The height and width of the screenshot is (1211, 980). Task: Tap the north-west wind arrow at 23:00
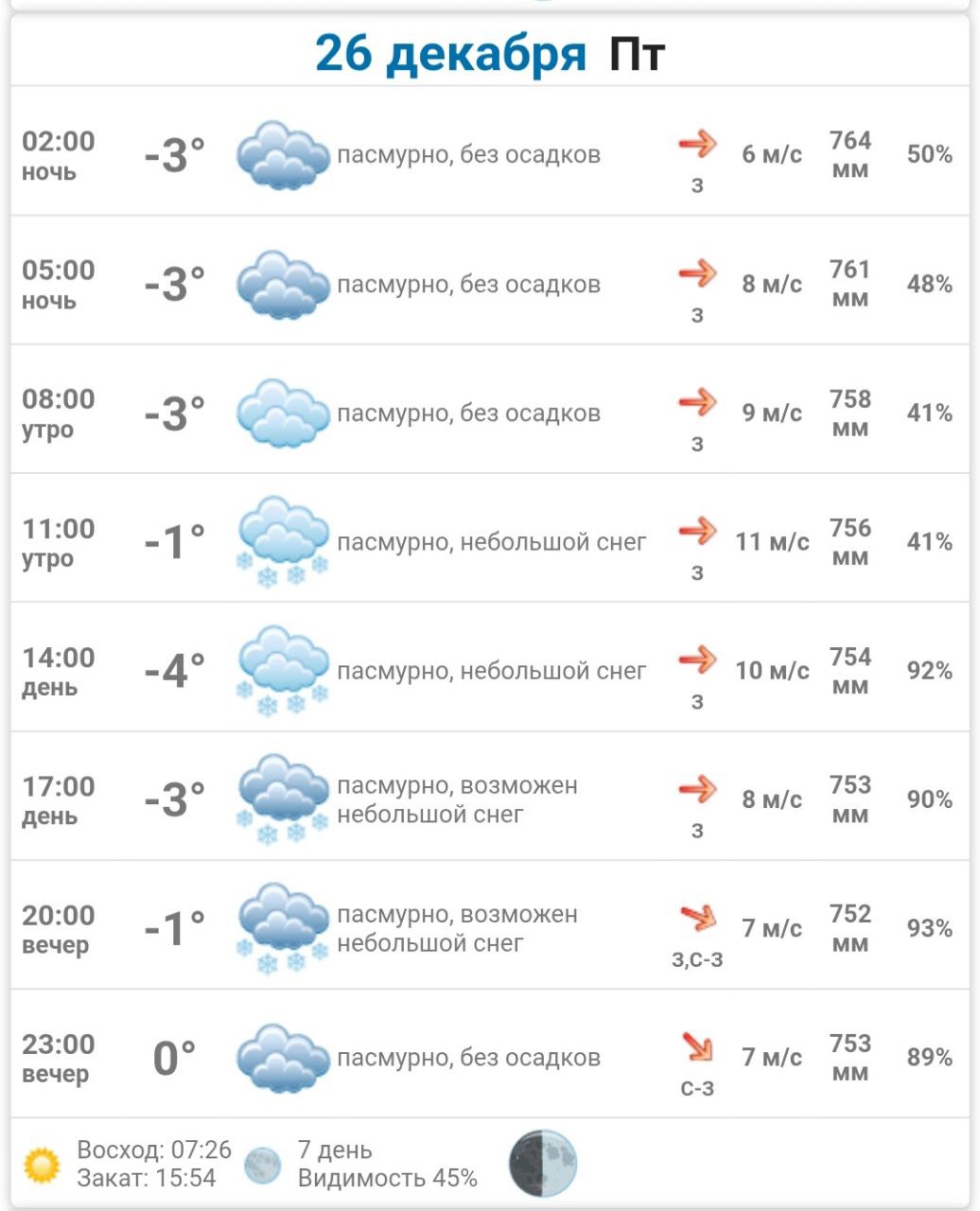698,1046
